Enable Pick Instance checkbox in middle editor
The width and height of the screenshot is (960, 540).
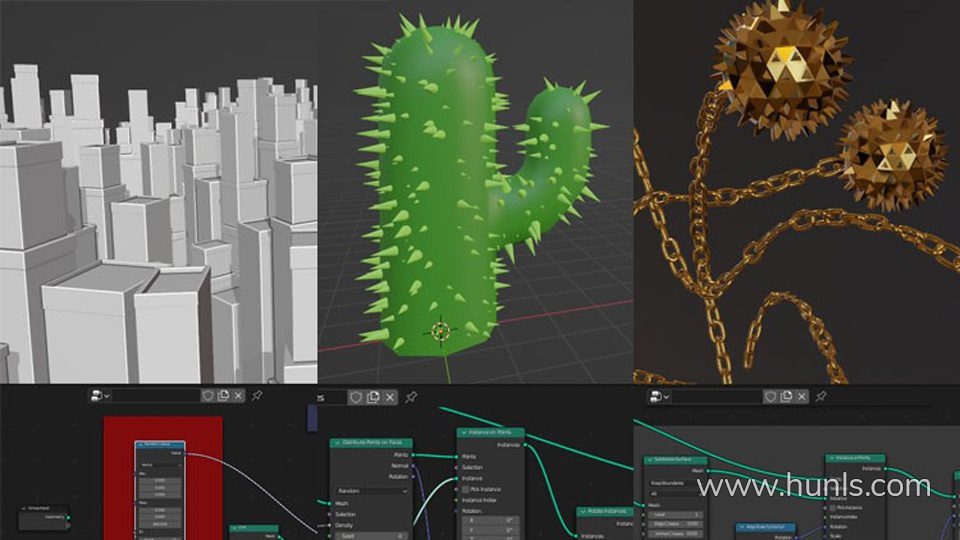pyautogui.click(x=465, y=489)
